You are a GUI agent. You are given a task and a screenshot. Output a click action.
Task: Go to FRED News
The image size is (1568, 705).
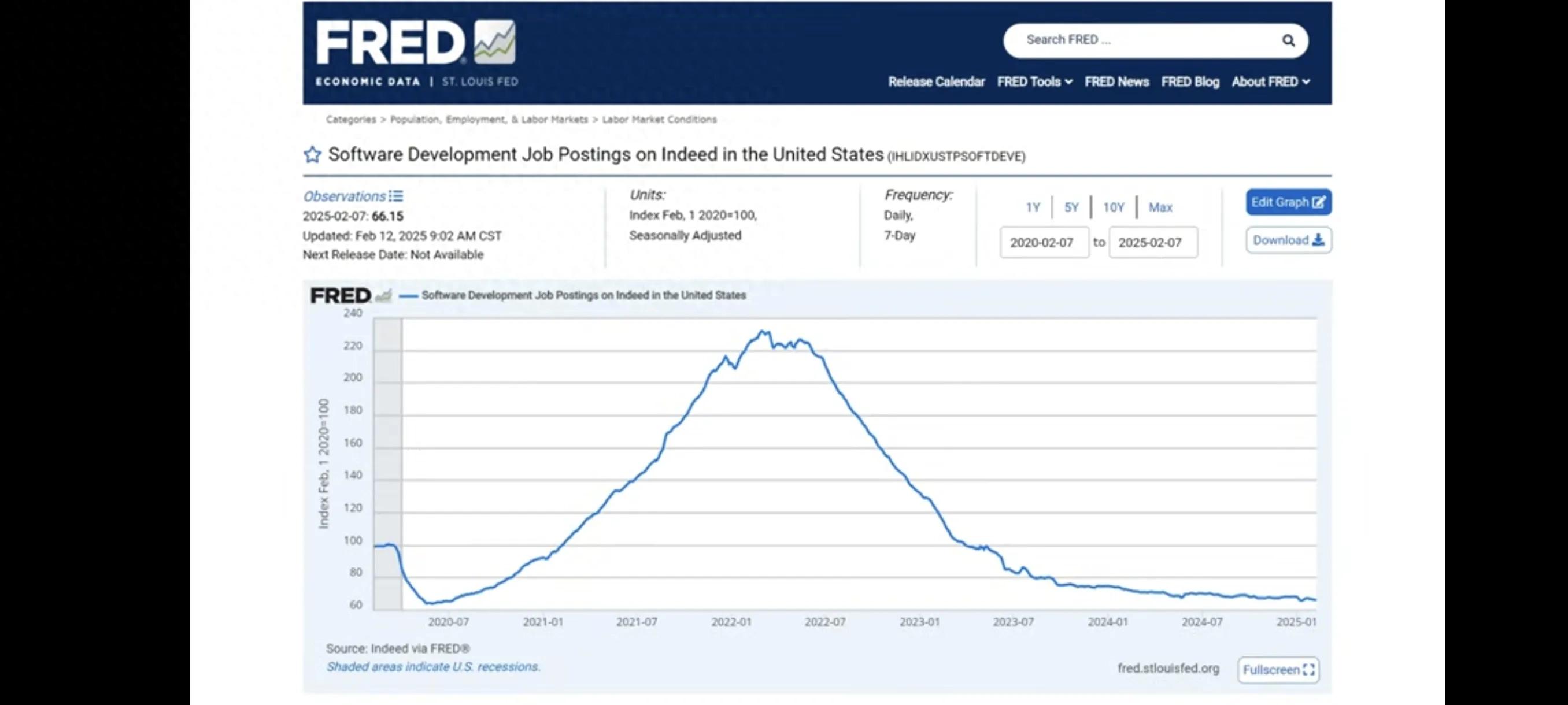coord(1116,82)
